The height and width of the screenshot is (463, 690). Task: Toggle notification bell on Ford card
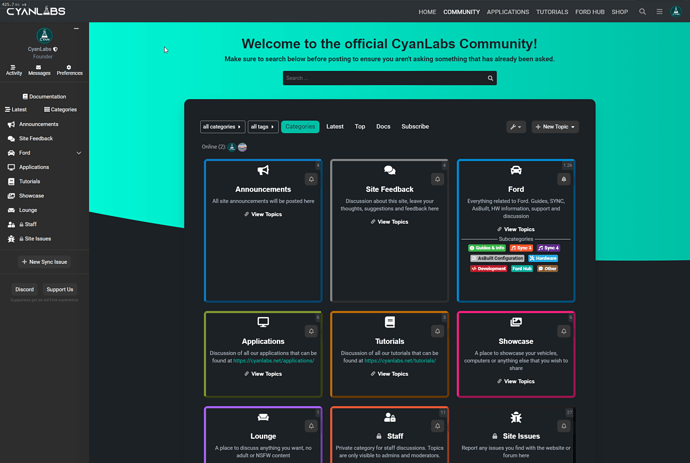(x=564, y=179)
